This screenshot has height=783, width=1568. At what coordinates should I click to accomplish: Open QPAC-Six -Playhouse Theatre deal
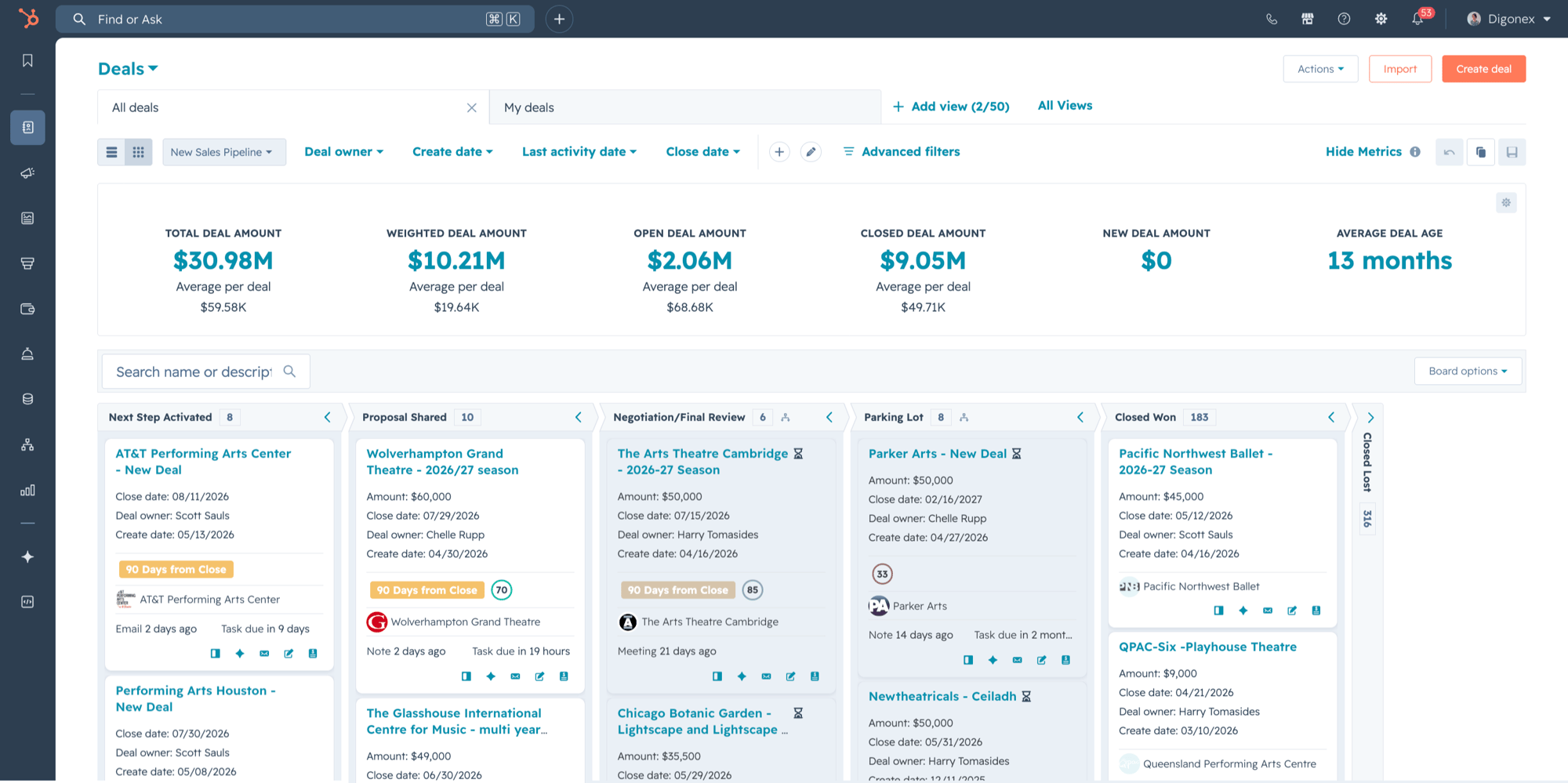(1207, 647)
